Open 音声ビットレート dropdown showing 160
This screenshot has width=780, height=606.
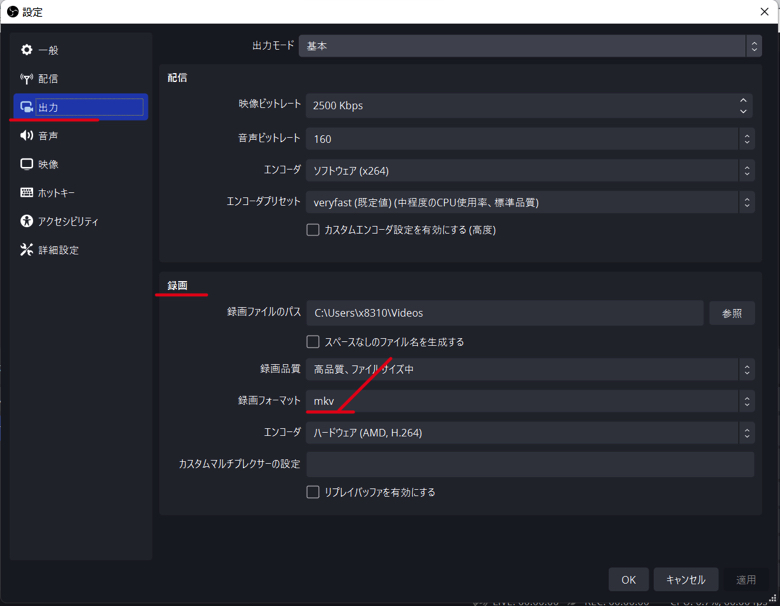(x=530, y=139)
